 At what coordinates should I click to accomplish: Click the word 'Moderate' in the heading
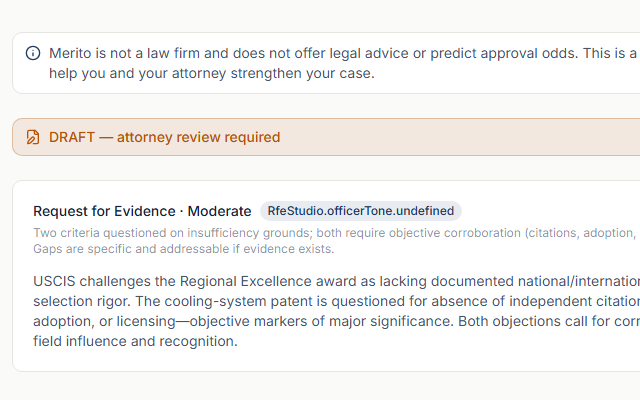pyautogui.click(x=219, y=211)
